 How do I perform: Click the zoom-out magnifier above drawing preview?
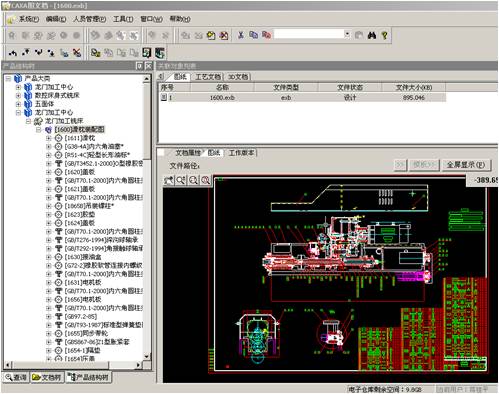click(x=193, y=180)
